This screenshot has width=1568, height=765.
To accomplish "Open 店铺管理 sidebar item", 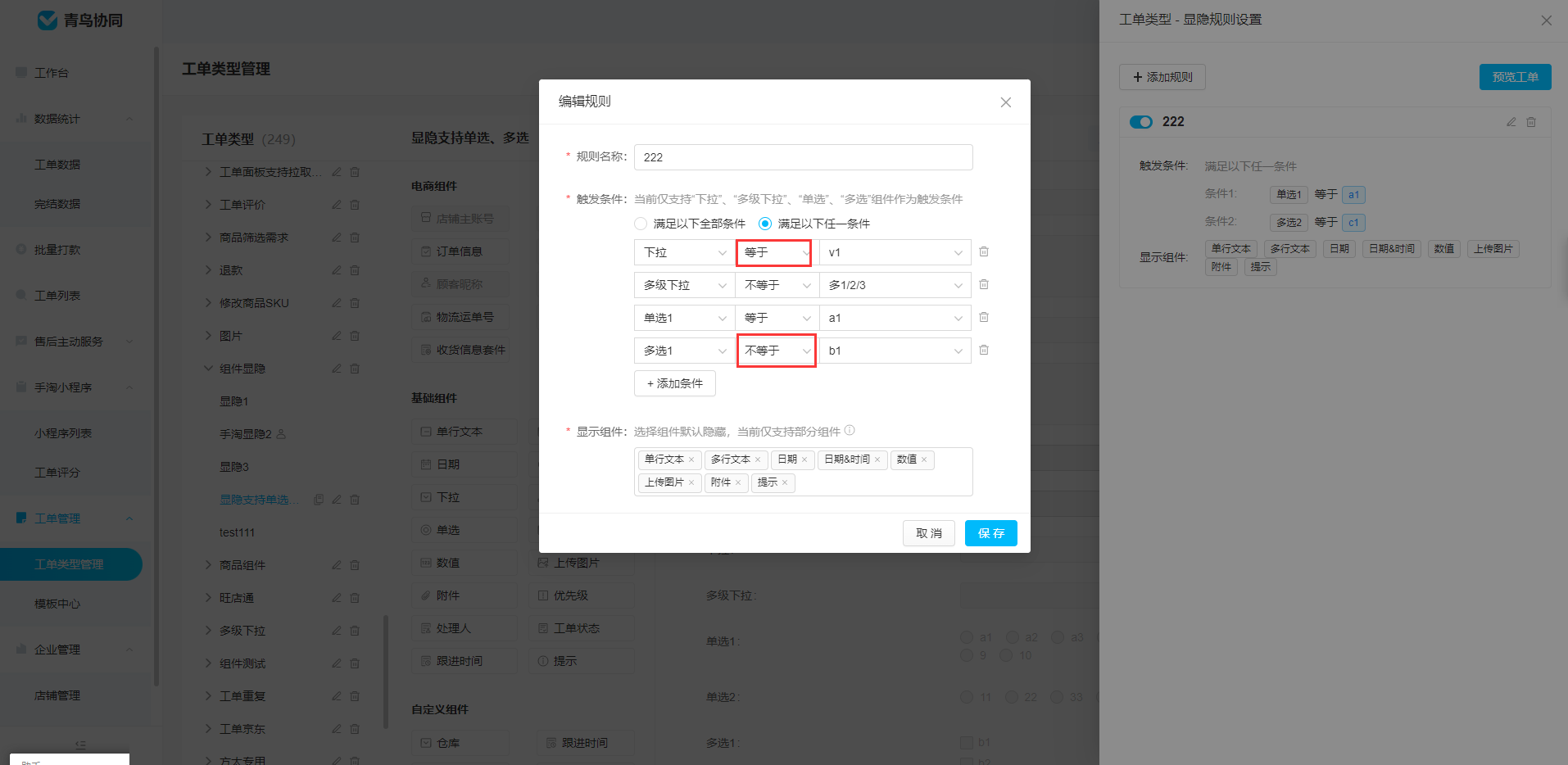I will pos(57,695).
